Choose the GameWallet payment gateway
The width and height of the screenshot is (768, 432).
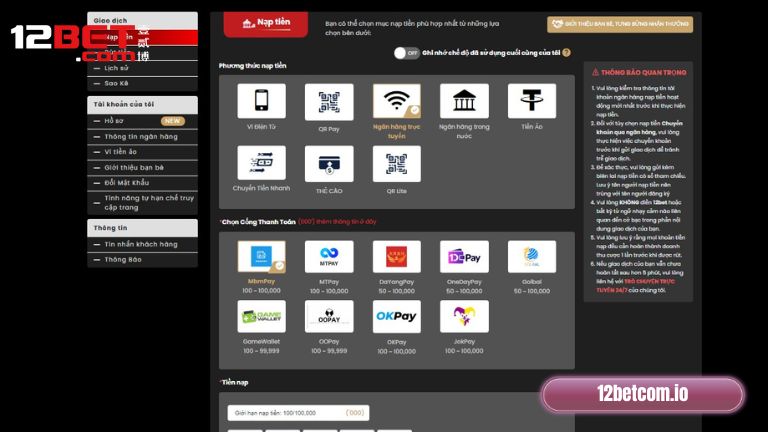[x=261, y=317]
